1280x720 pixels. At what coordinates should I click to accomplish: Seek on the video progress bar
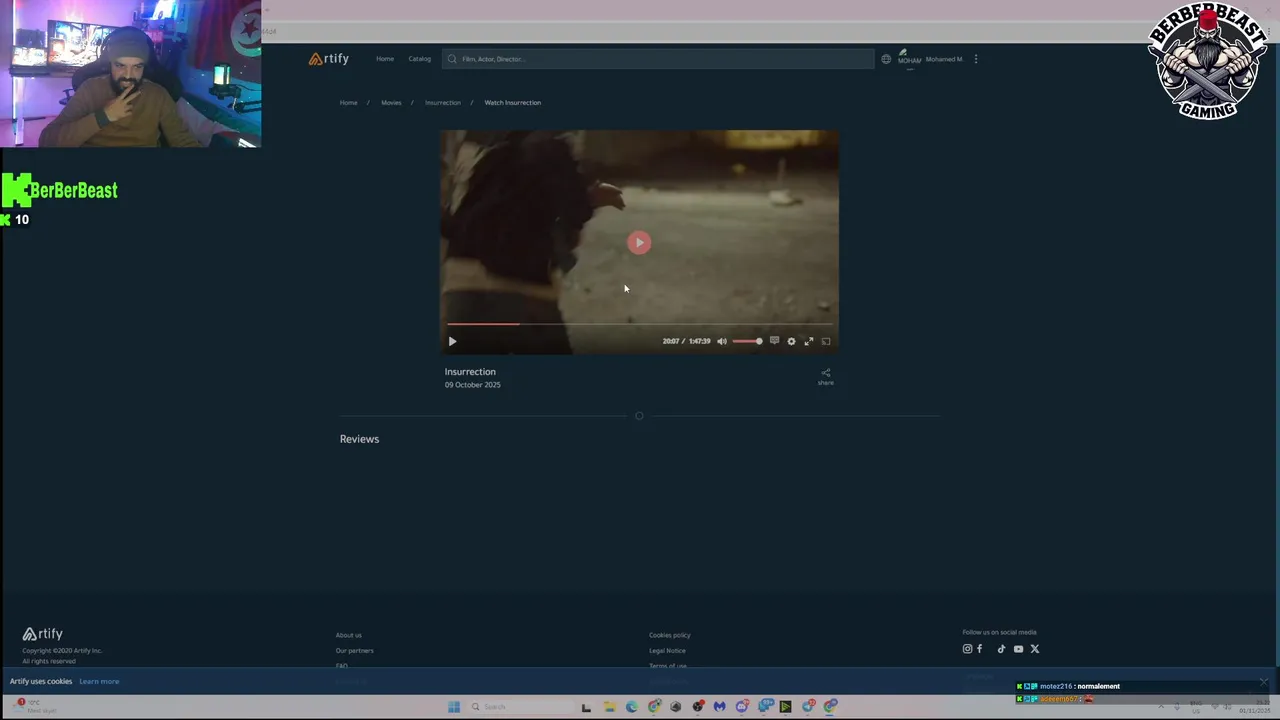(639, 324)
